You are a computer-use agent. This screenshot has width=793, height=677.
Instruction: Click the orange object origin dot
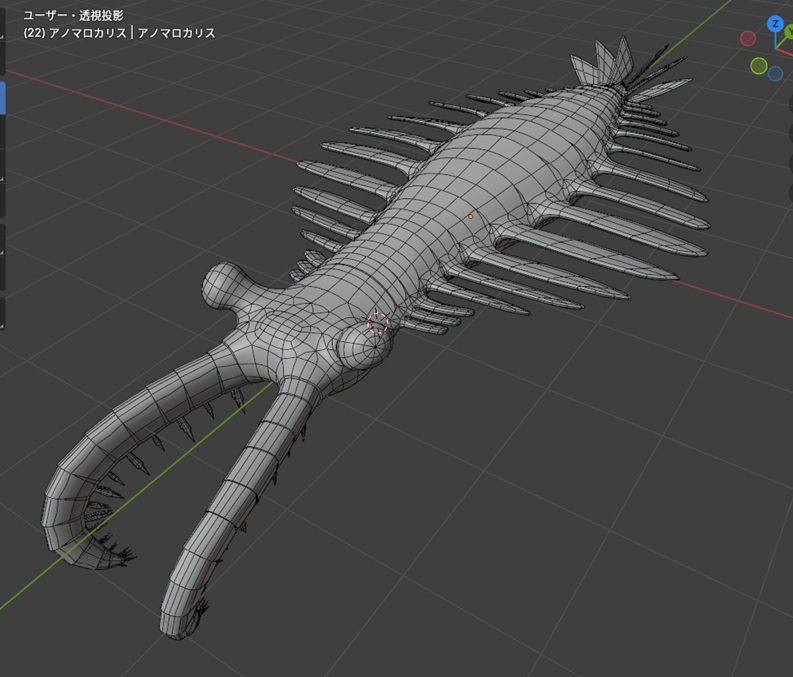click(471, 216)
